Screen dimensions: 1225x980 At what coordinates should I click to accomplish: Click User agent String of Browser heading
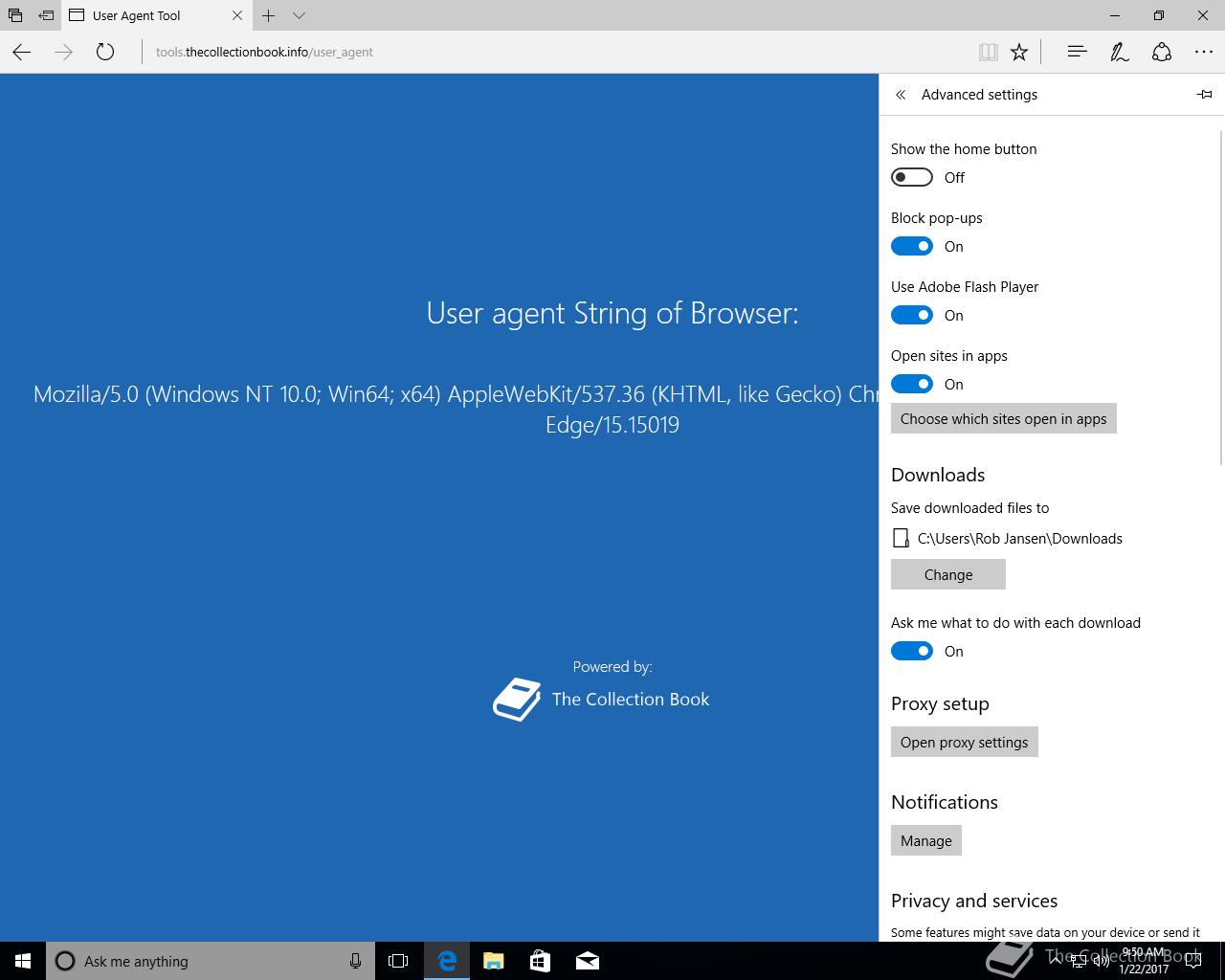[612, 313]
